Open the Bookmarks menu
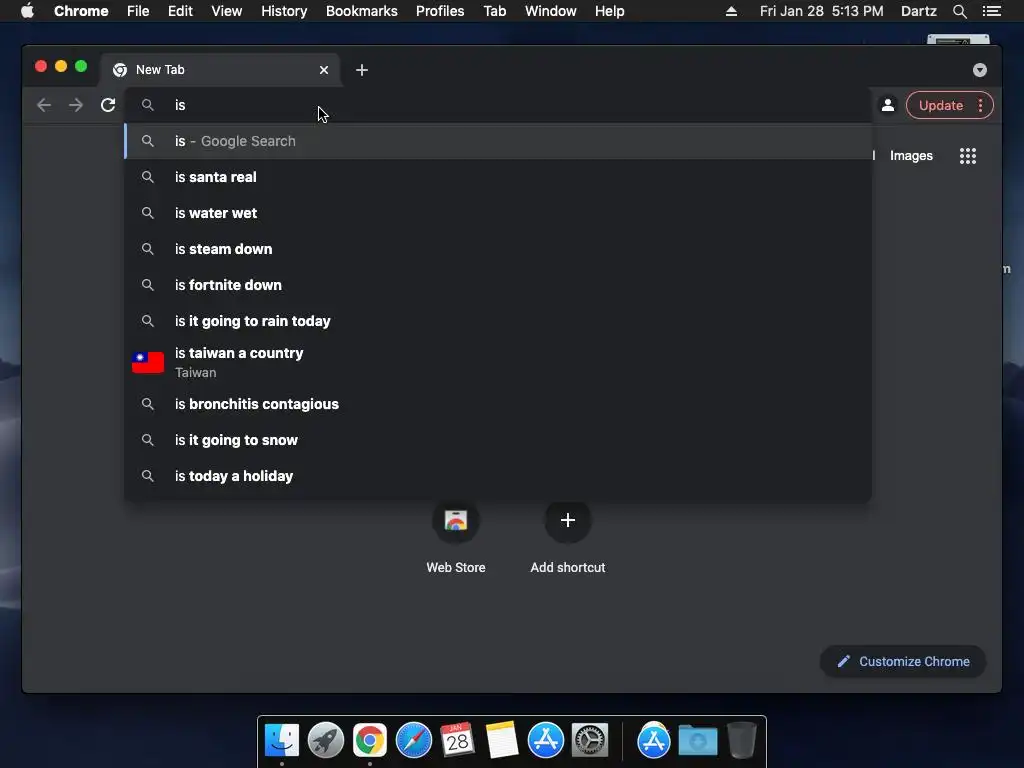Viewport: 1024px width, 768px height. [x=362, y=11]
